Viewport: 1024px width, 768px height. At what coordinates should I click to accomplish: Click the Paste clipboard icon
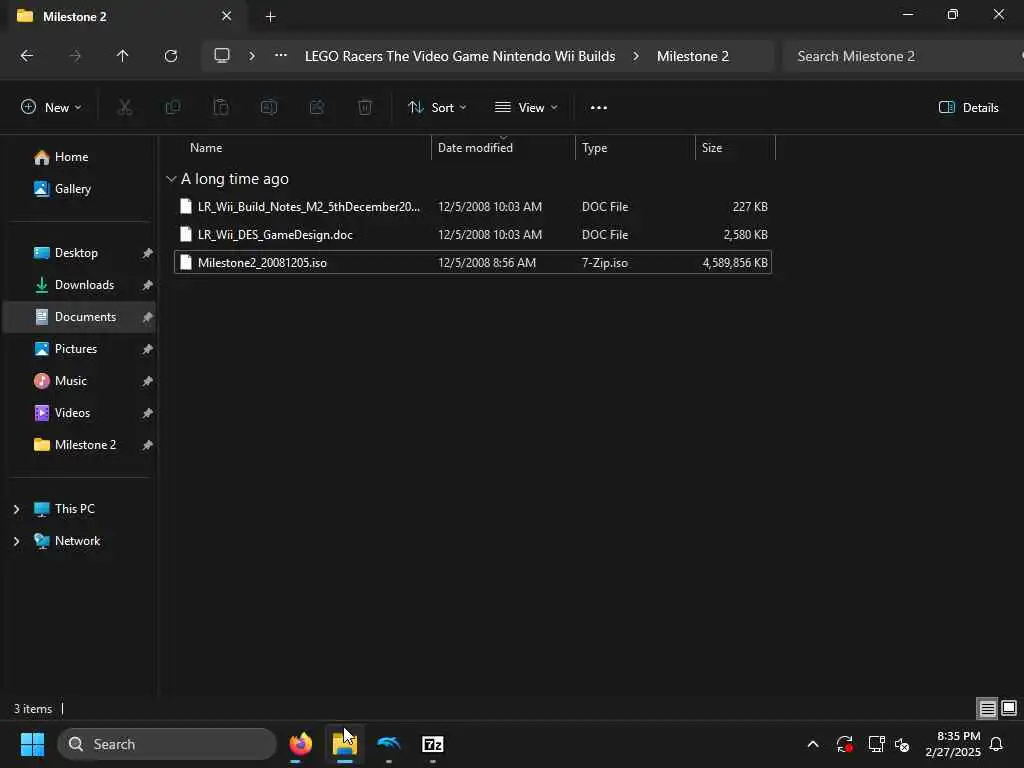coord(221,108)
